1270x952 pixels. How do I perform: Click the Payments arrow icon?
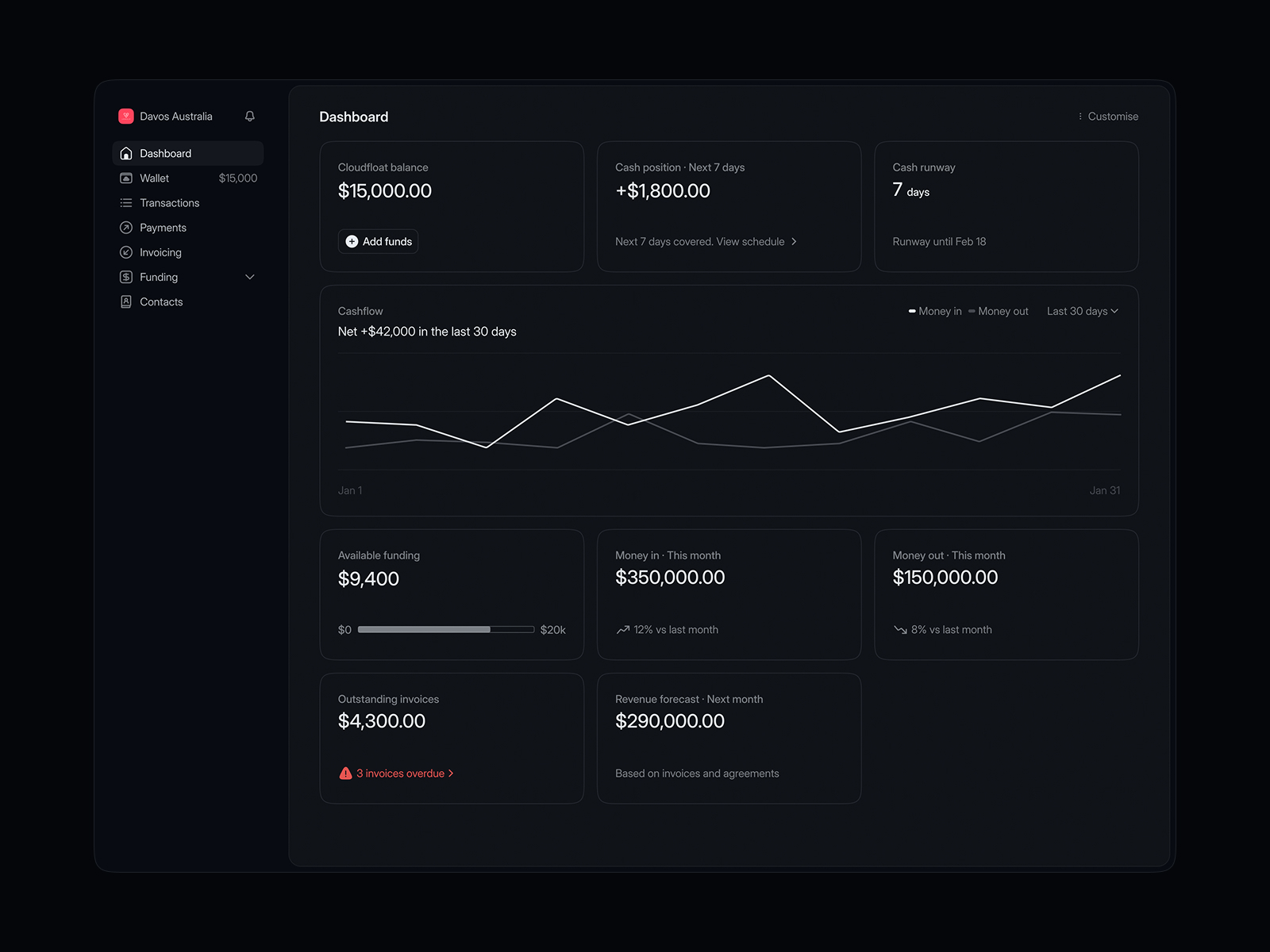click(126, 228)
